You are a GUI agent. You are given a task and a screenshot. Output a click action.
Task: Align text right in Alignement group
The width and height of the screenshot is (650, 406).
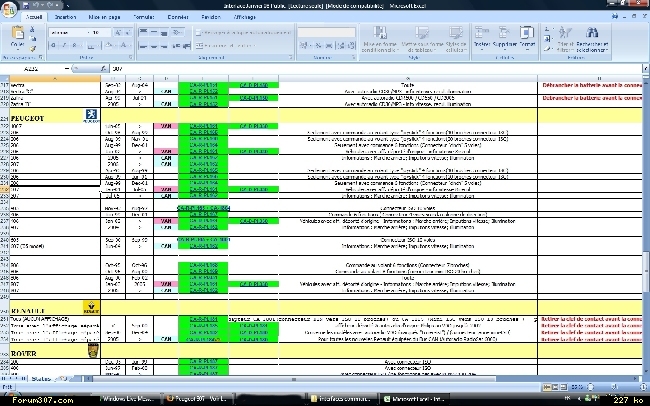[x=164, y=46]
